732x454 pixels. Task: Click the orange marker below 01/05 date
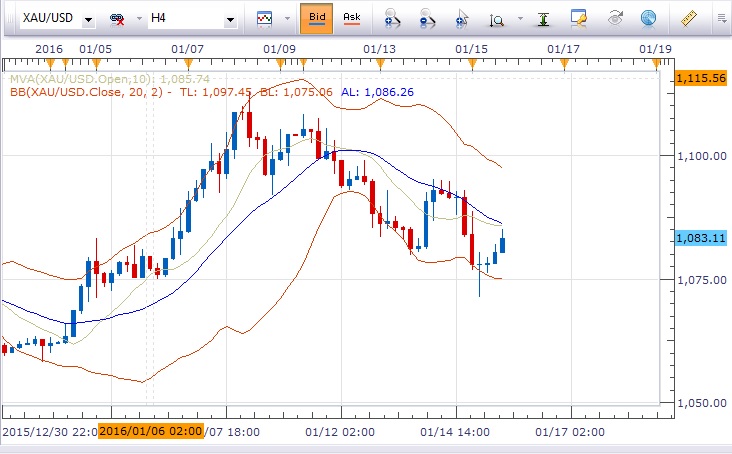point(96,63)
